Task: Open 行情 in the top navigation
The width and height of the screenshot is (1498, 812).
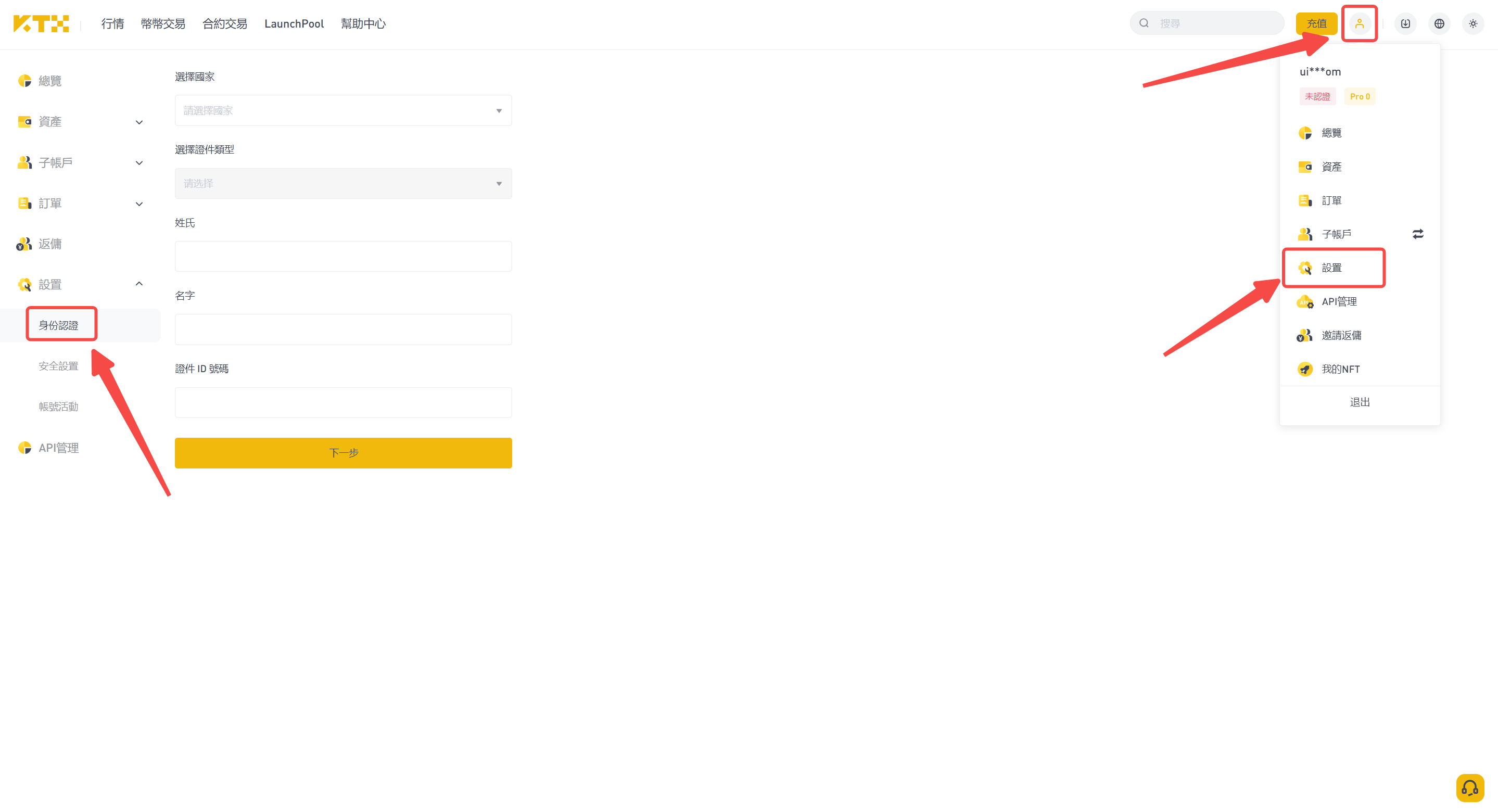Action: (x=112, y=24)
